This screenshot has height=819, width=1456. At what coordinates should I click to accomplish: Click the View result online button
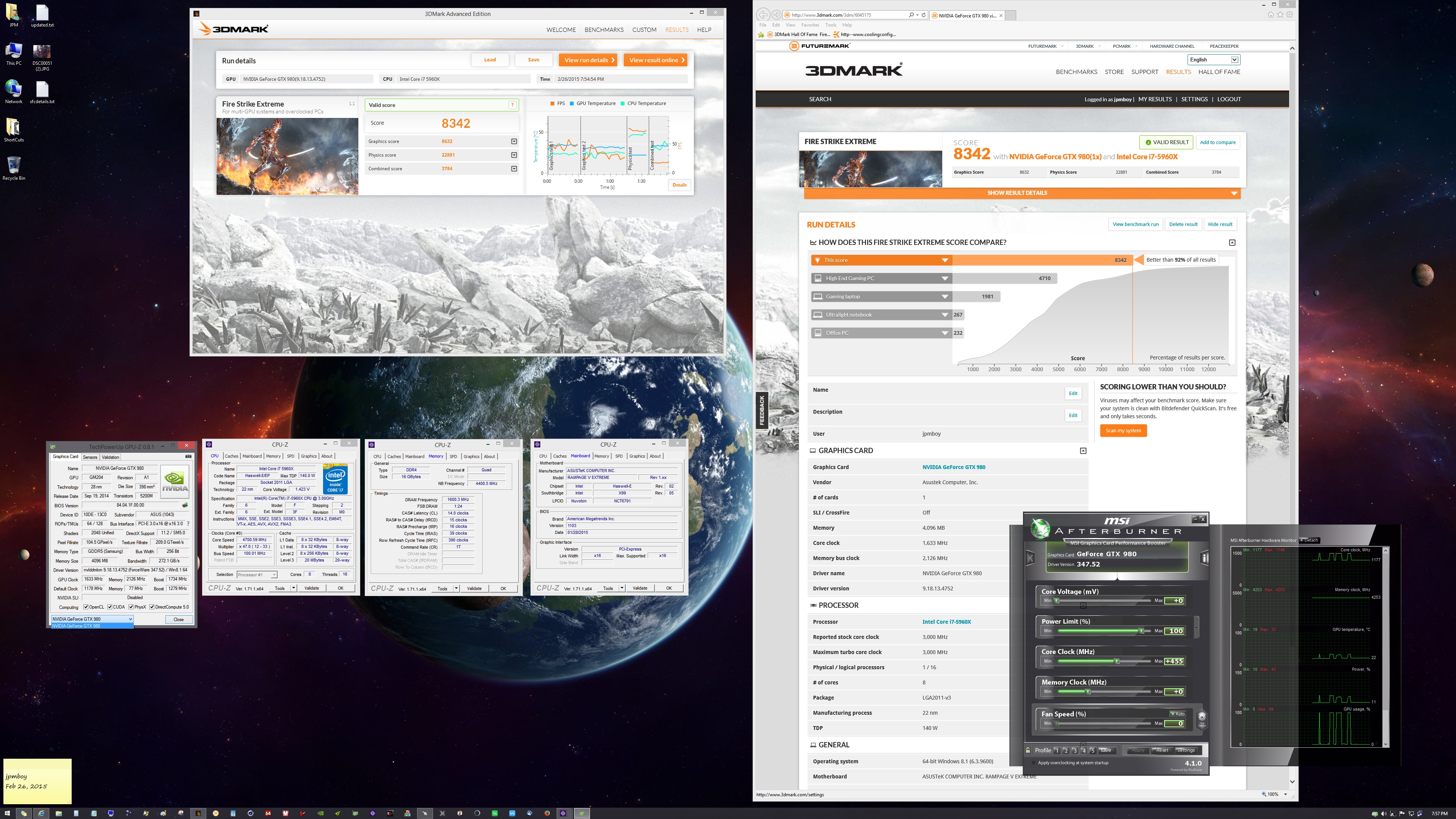point(656,60)
